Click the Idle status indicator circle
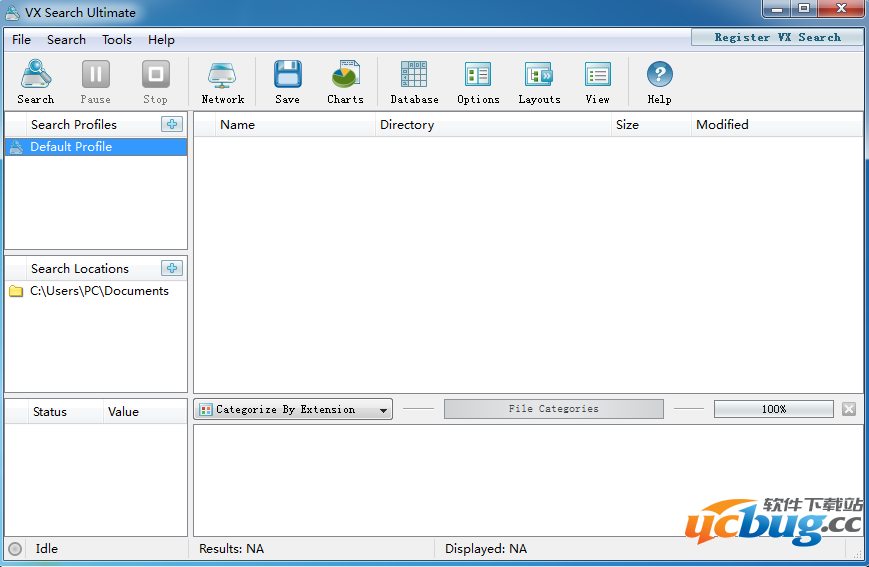 (15, 549)
